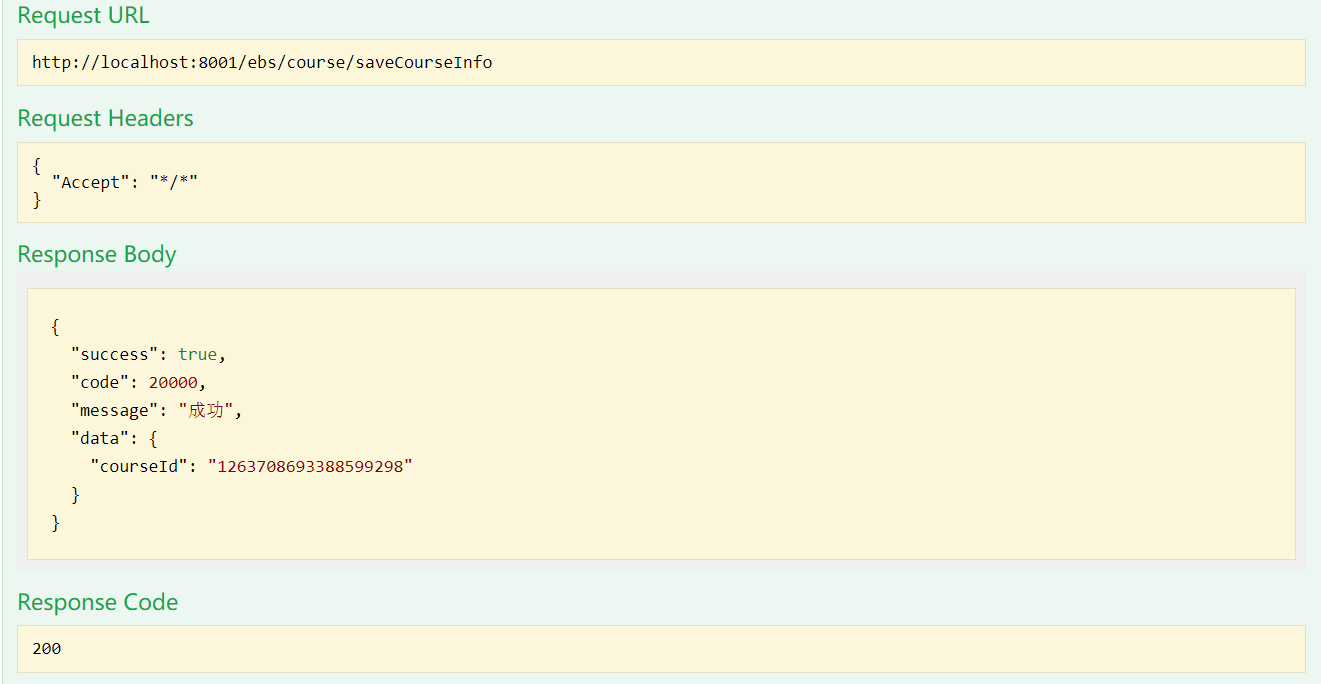Click the Request Headers heading

click(105, 118)
